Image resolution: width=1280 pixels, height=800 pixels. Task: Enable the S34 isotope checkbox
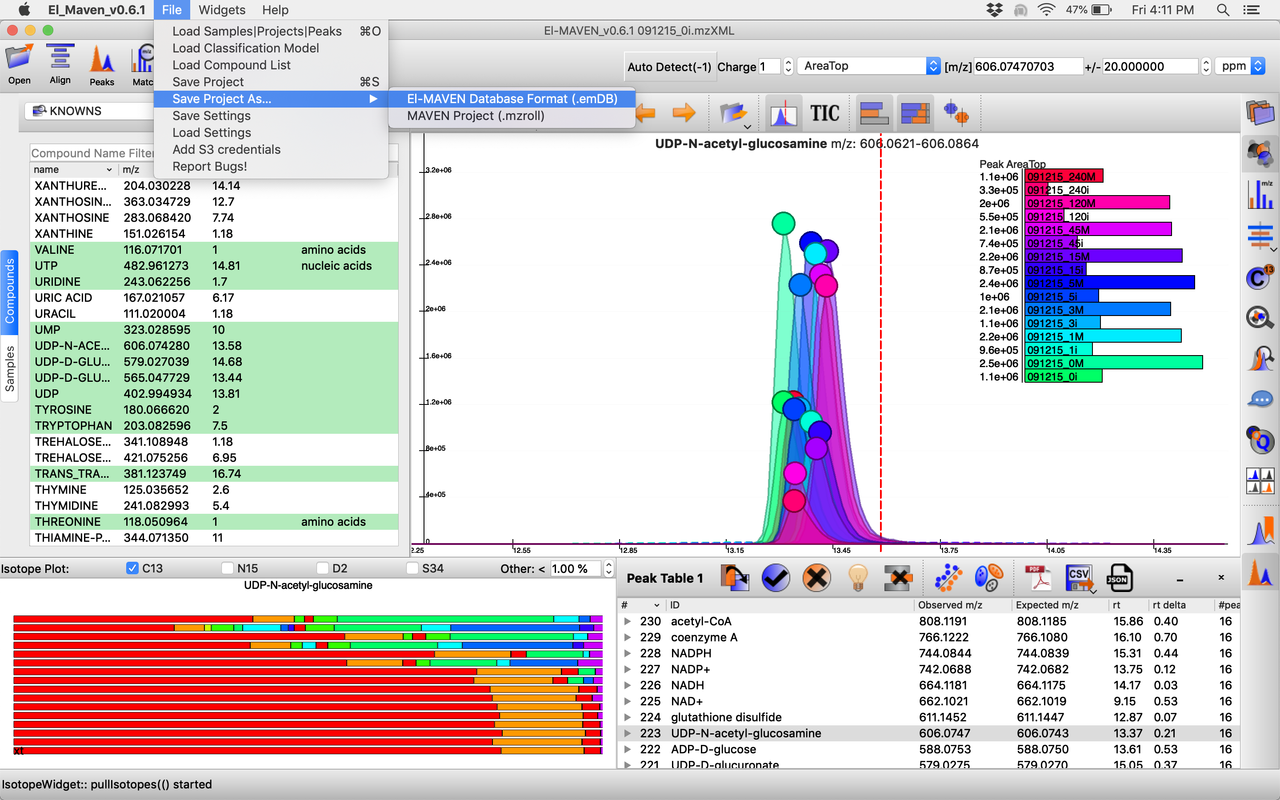(x=413, y=568)
